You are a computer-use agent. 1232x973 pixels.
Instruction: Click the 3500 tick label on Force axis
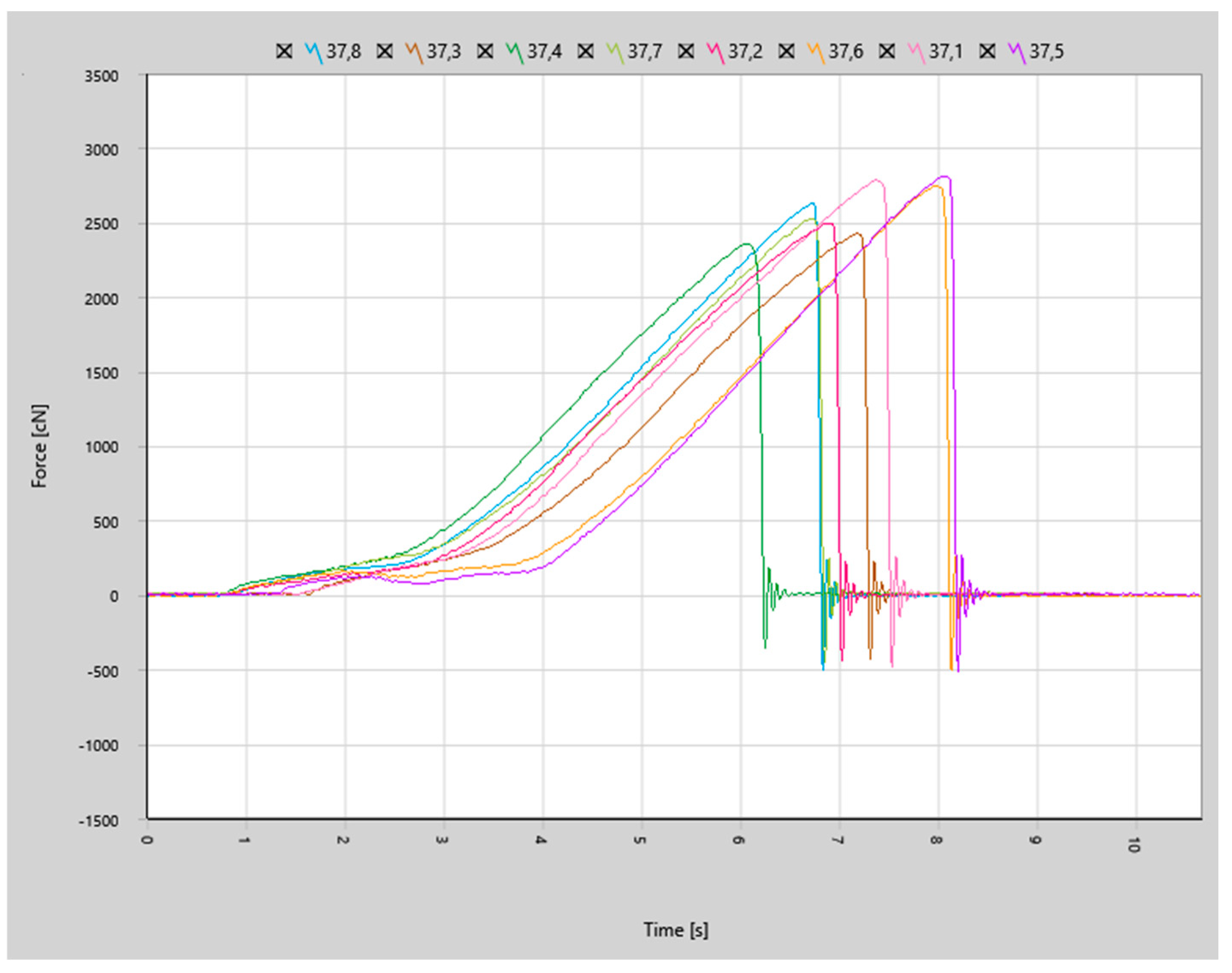click(x=102, y=76)
